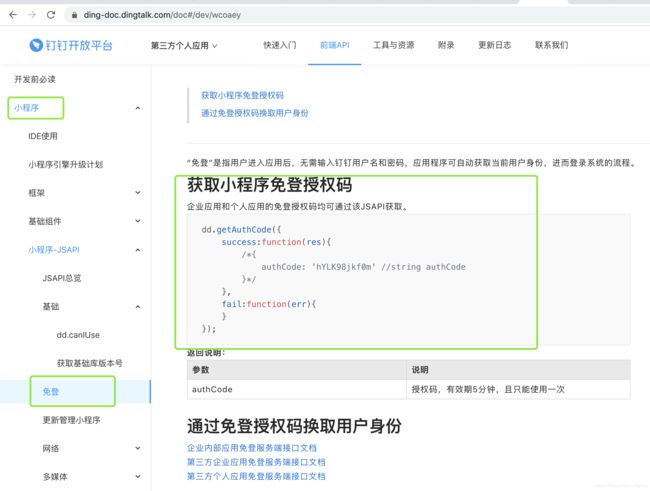Open the 多媒体 sidebar item
Image resolution: width=650 pixels, height=491 pixels.
55,476
